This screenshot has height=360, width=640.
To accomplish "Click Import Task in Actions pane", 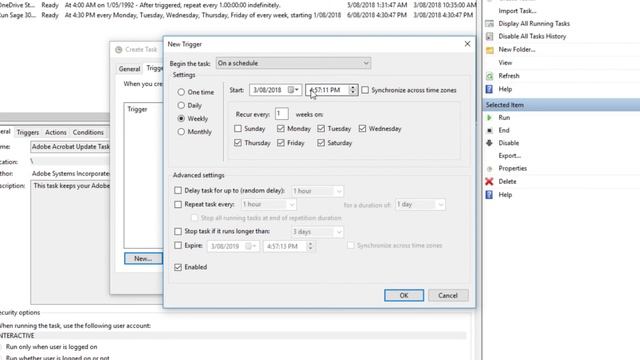I will 517,11.
